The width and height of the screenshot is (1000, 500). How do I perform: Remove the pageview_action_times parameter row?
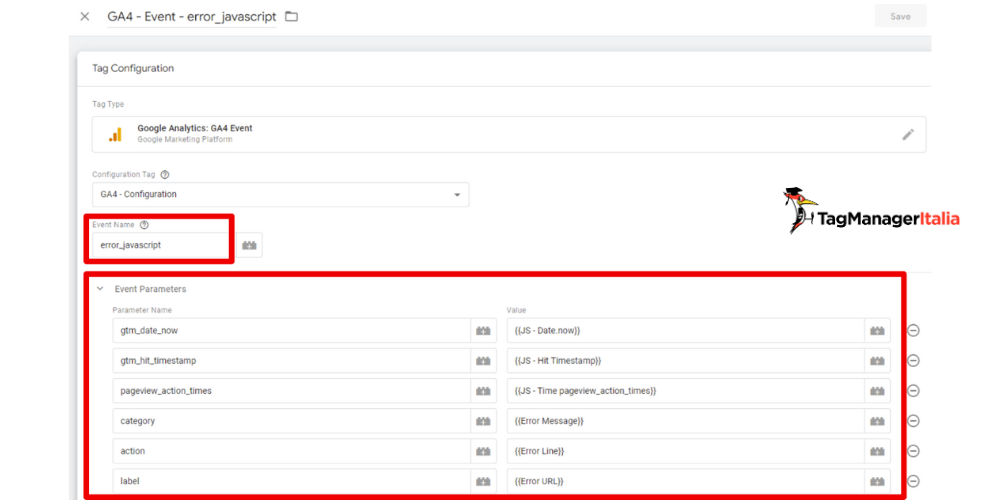tap(913, 390)
